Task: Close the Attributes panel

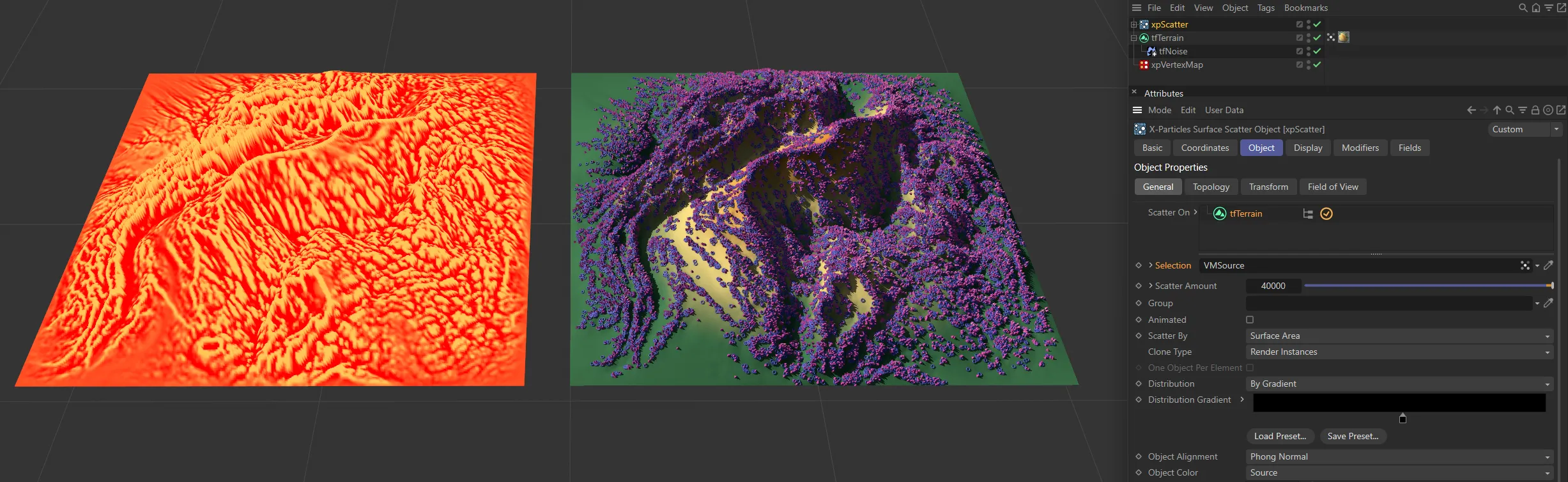Action: click(x=1134, y=92)
